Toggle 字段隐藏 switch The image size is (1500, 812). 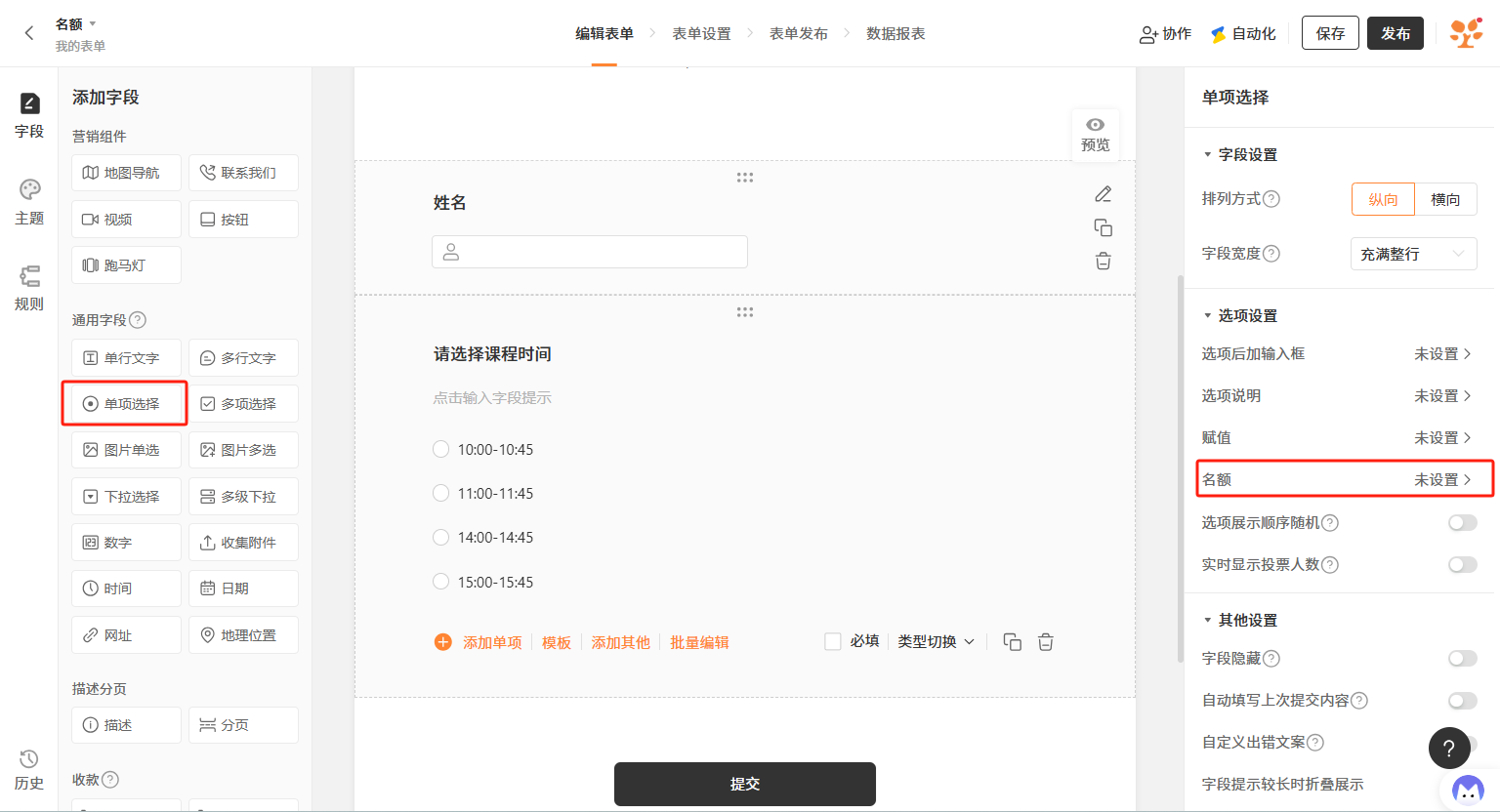pyautogui.click(x=1462, y=659)
